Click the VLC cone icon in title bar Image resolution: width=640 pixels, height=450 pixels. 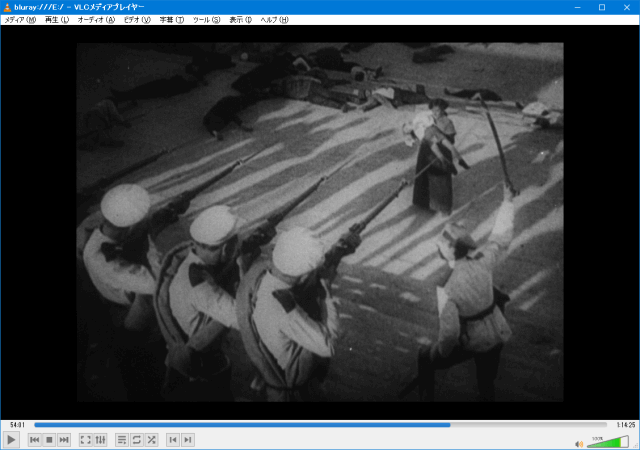click(x=7, y=7)
